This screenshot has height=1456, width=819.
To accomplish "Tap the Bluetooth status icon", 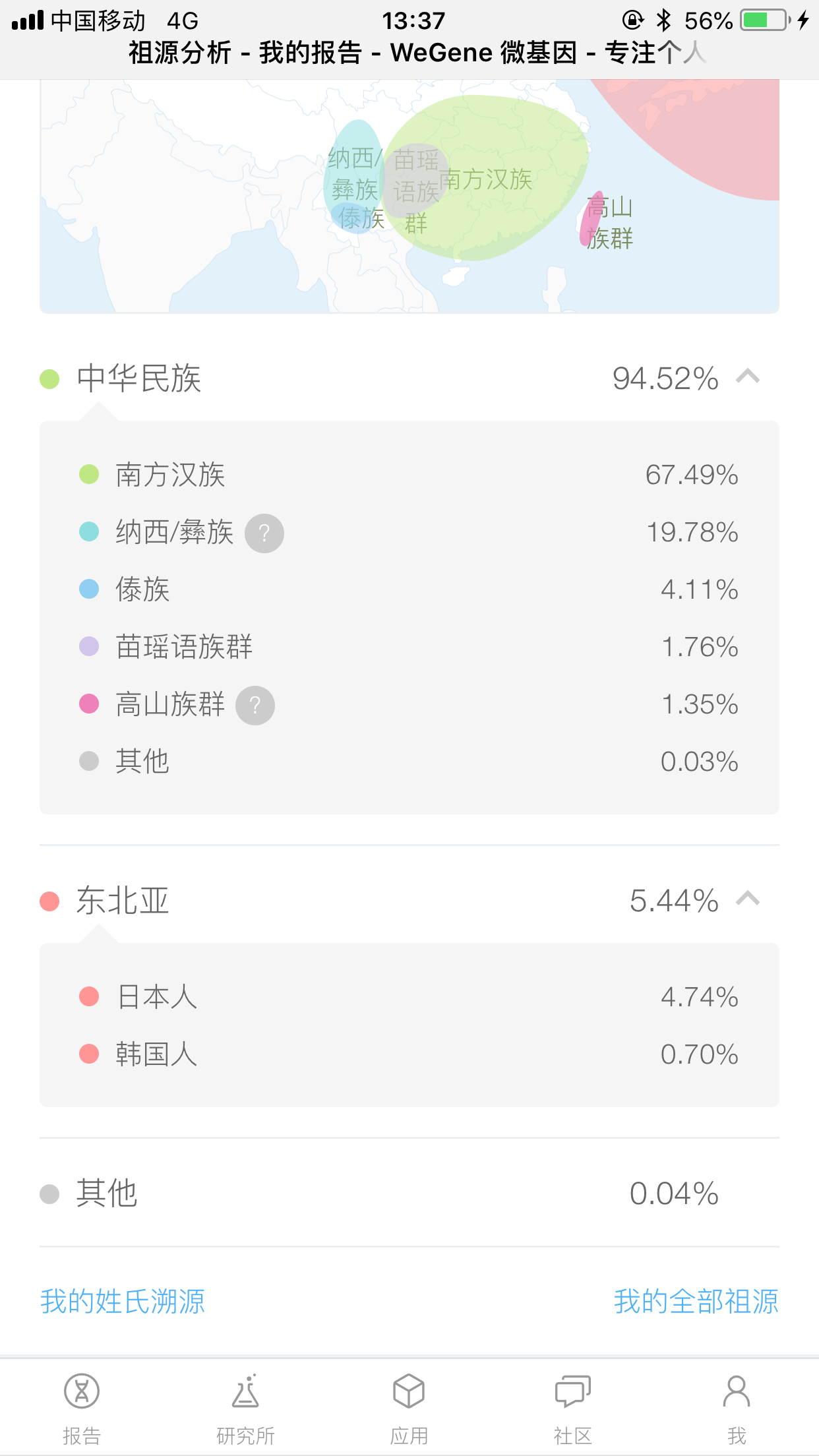I will [x=663, y=20].
